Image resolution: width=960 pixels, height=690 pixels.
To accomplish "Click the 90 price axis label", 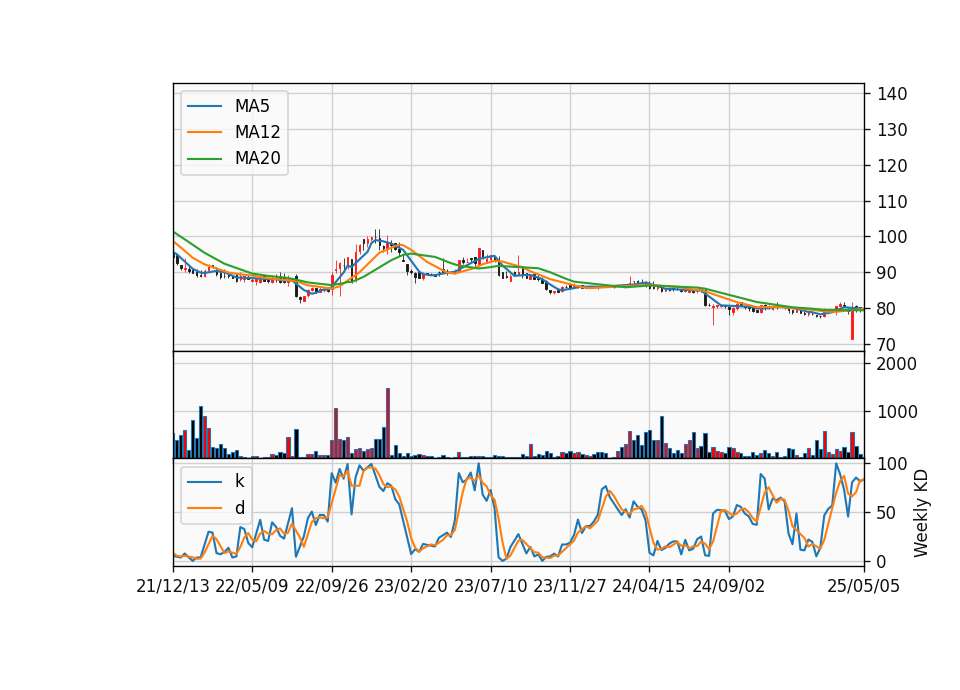I will point(887,273).
